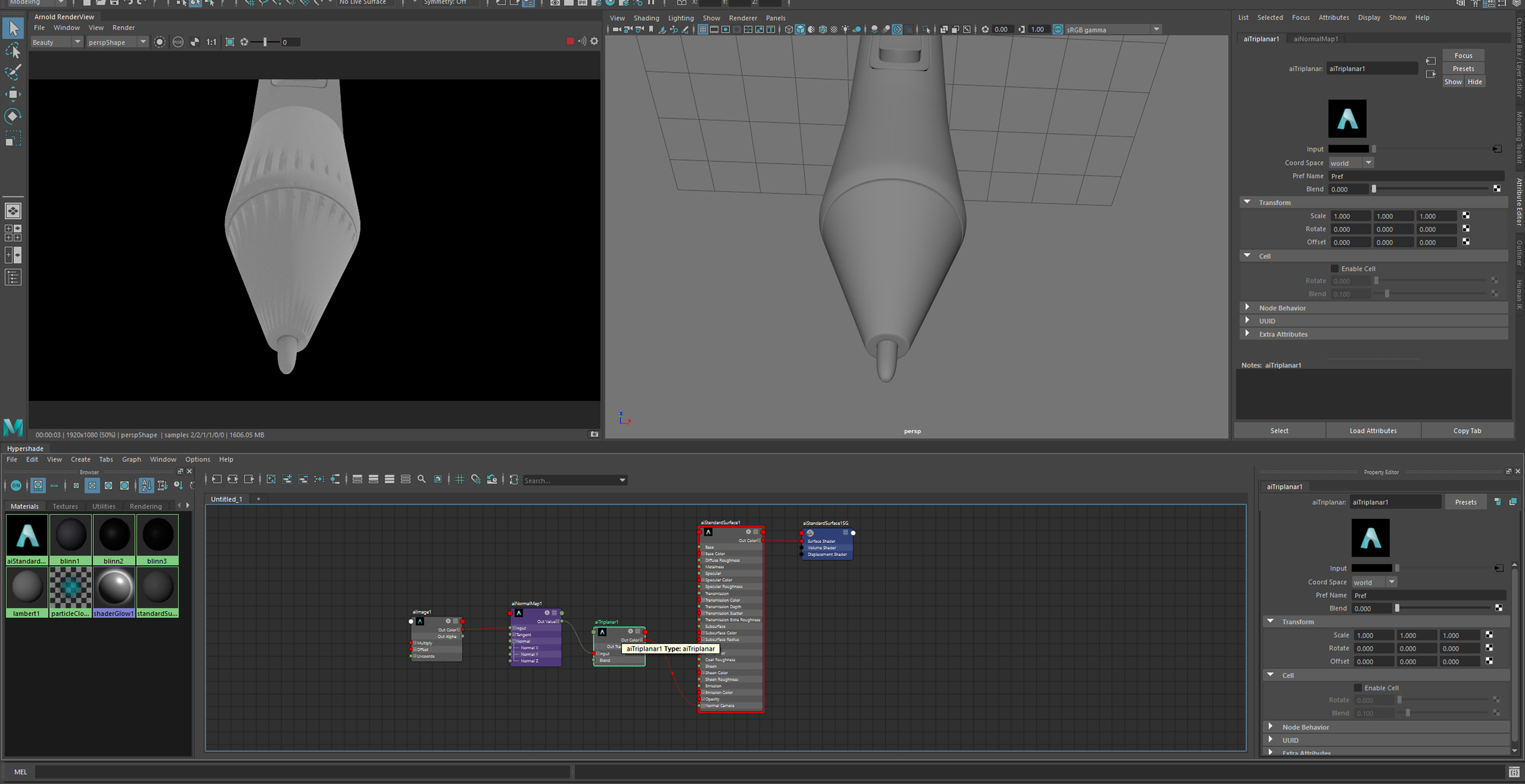Toggle viewport color management ON icon
1525x784 pixels.
[x=1058, y=30]
